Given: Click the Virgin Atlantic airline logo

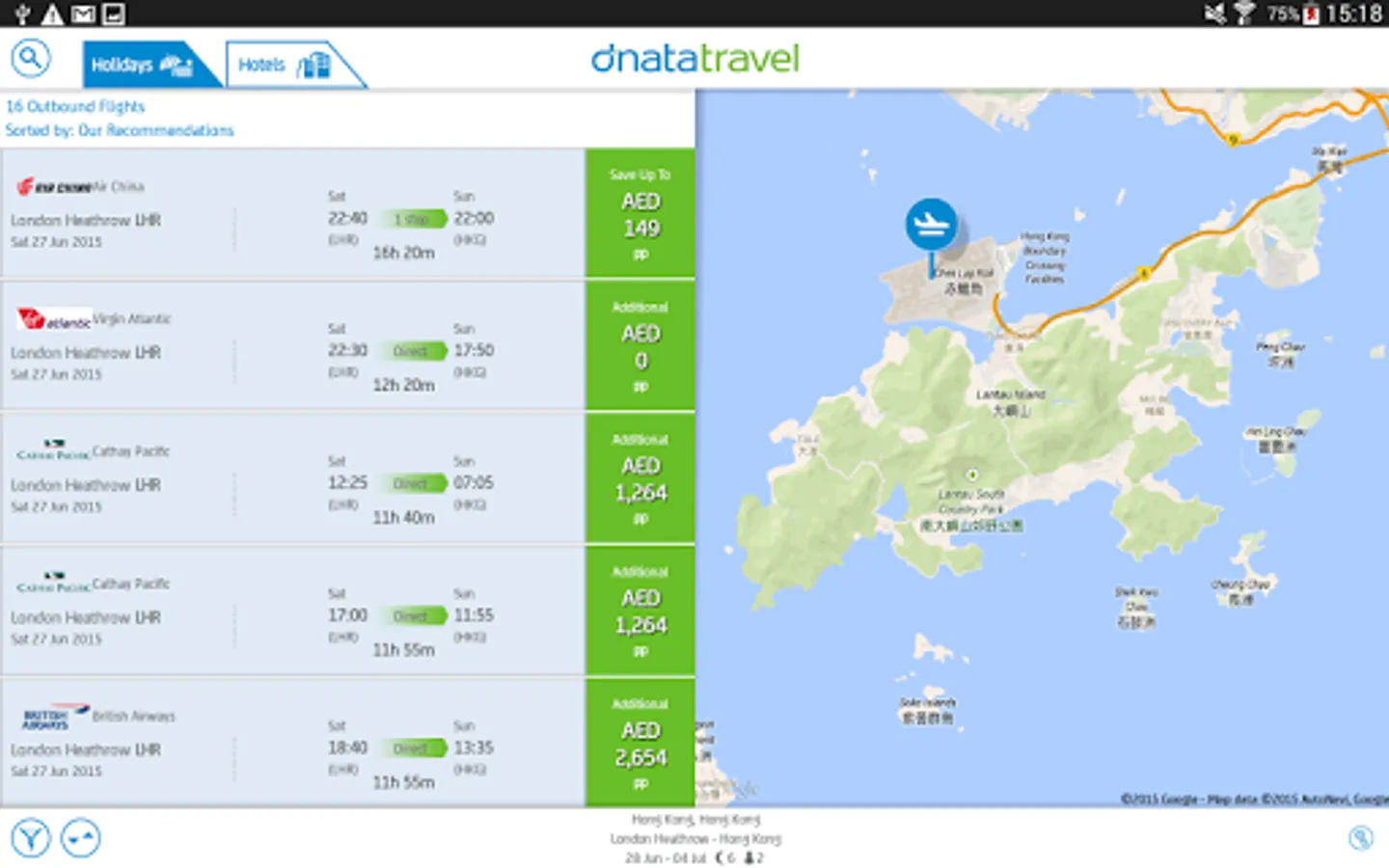Looking at the screenshot, I should [x=54, y=317].
